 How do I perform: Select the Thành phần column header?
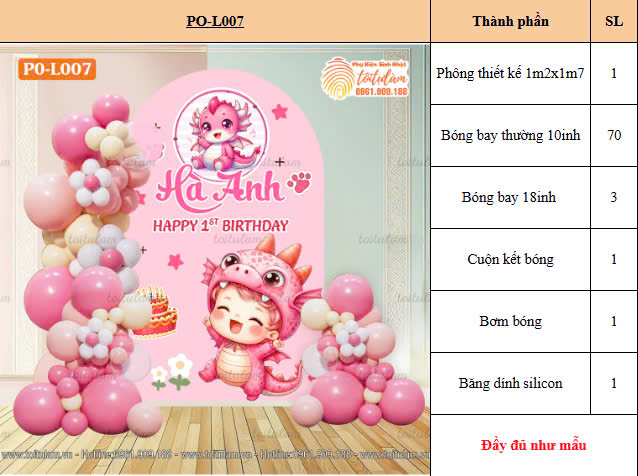[510, 21]
